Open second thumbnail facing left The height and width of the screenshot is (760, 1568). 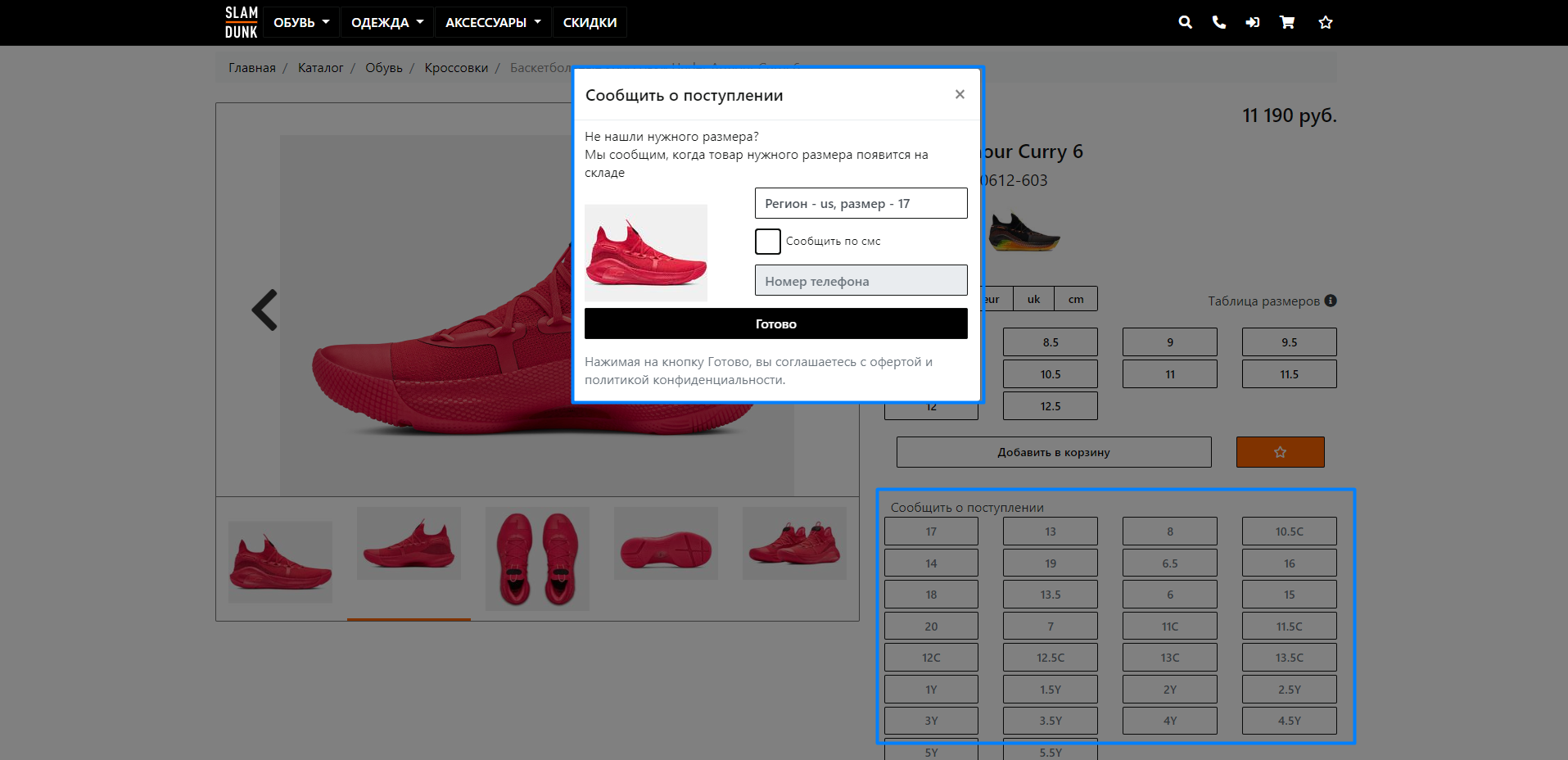409,543
